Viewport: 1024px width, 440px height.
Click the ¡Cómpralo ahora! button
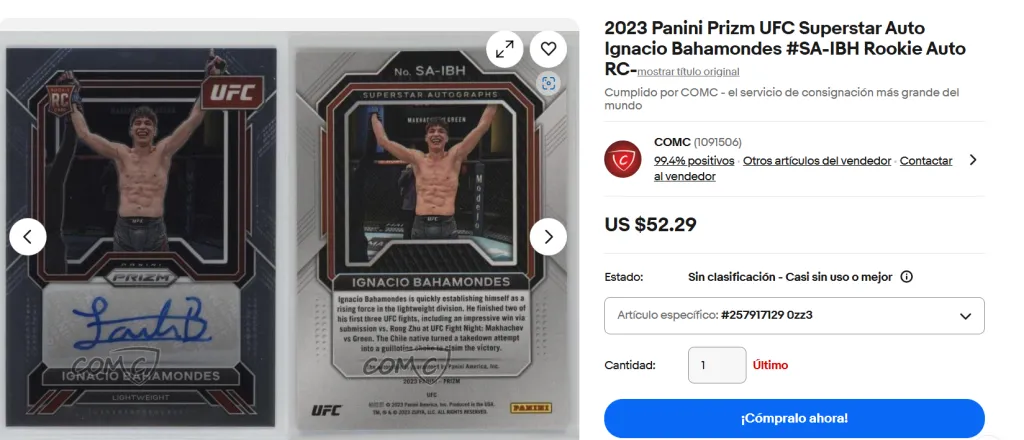tap(794, 418)
